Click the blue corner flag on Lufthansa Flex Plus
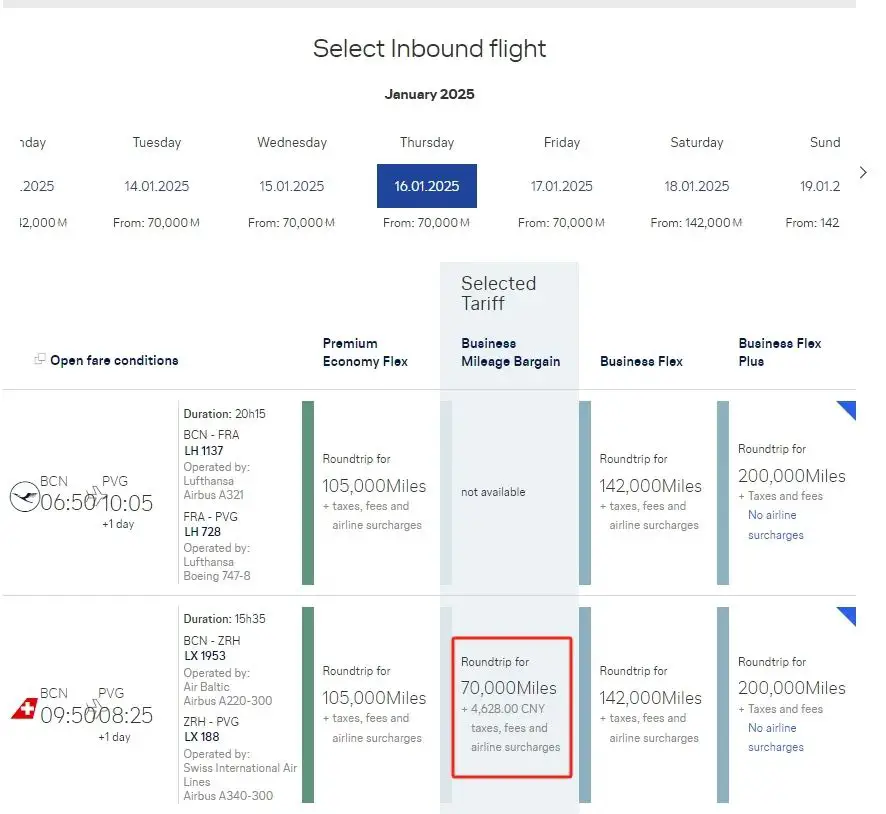This screenshot has width=886, height=814. (849, 408)
